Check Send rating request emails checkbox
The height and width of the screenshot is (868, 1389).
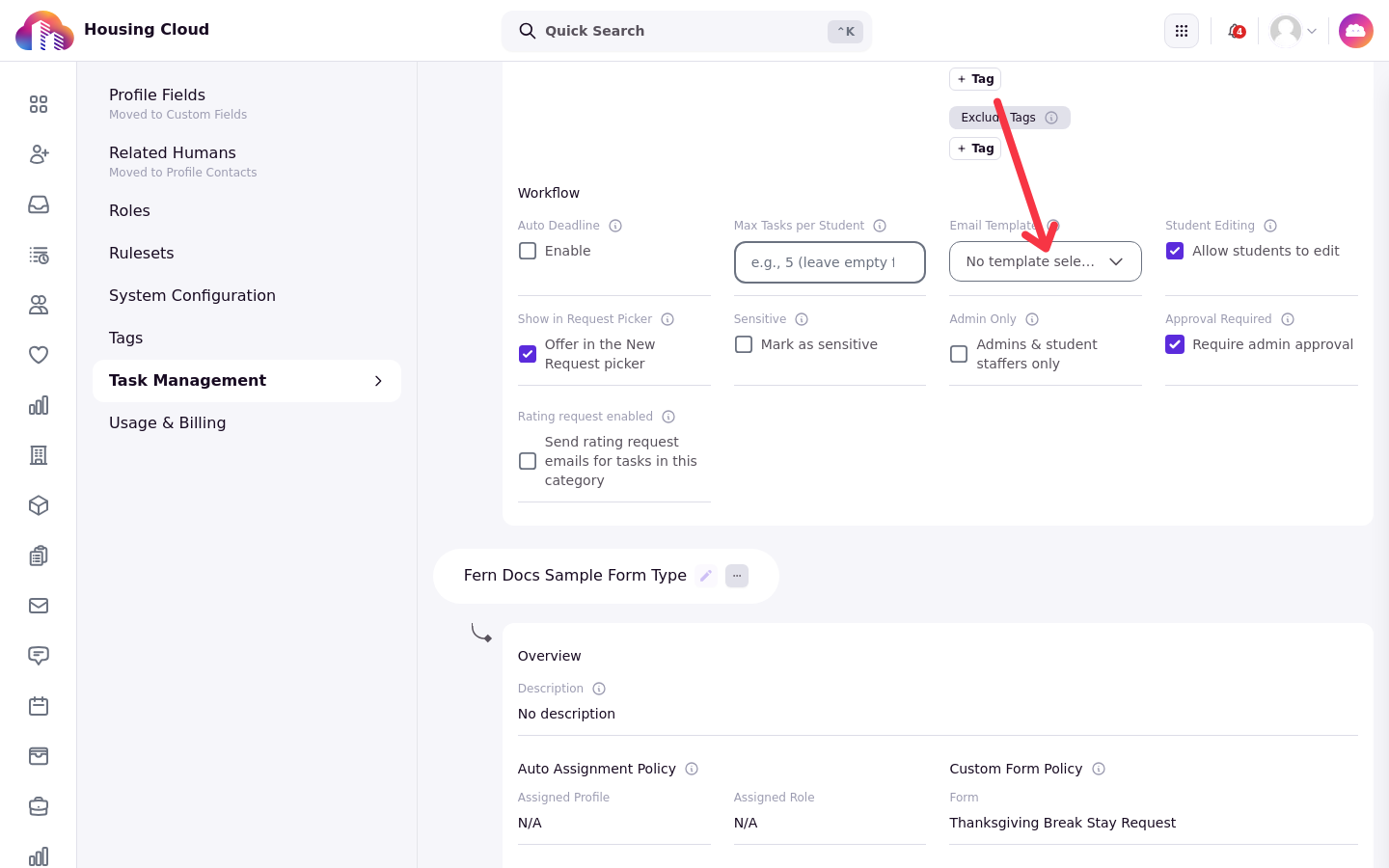tap(528, 461)
